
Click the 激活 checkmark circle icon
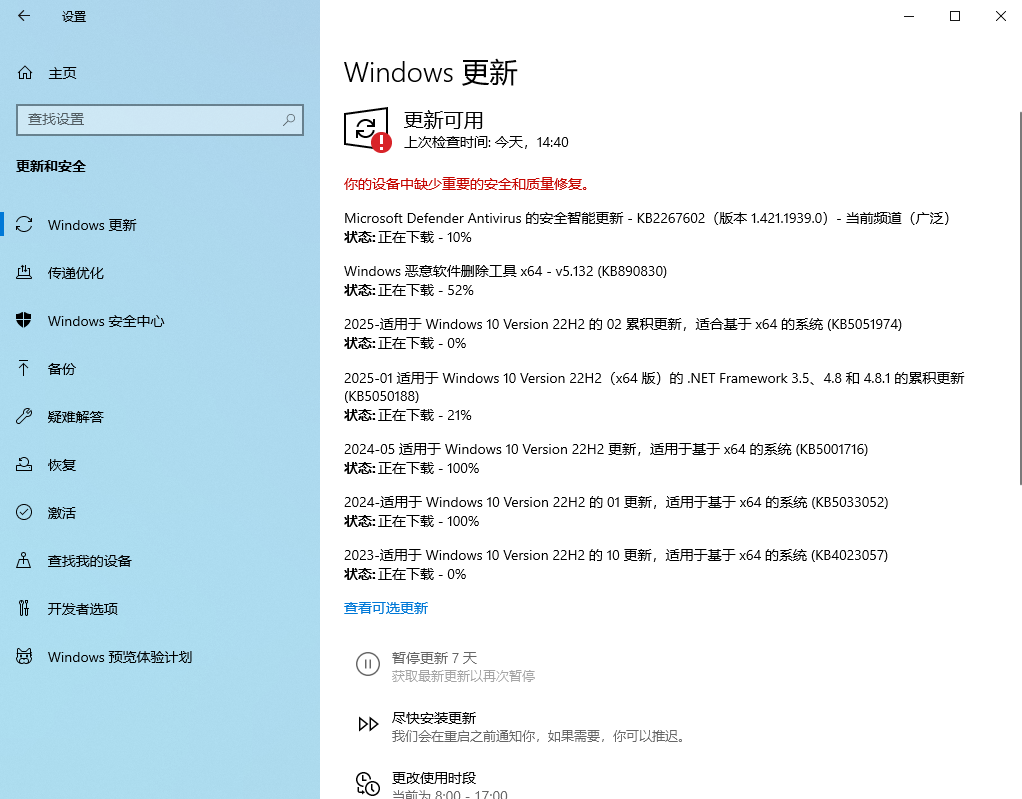coord(24,512)
